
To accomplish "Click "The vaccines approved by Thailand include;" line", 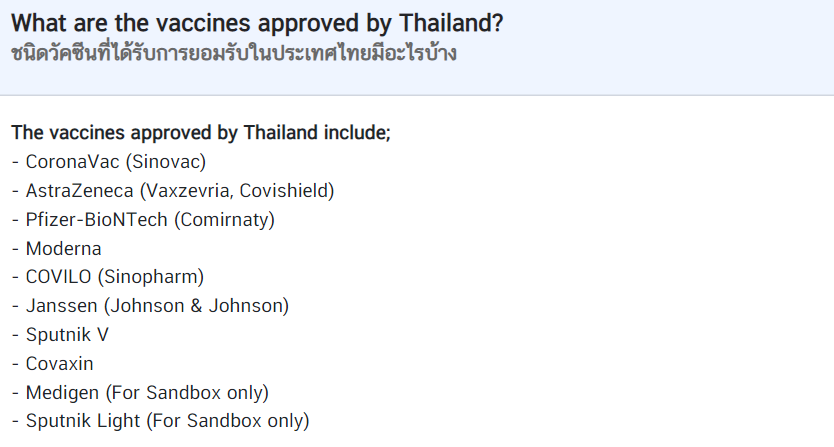I will pos(200,133).
